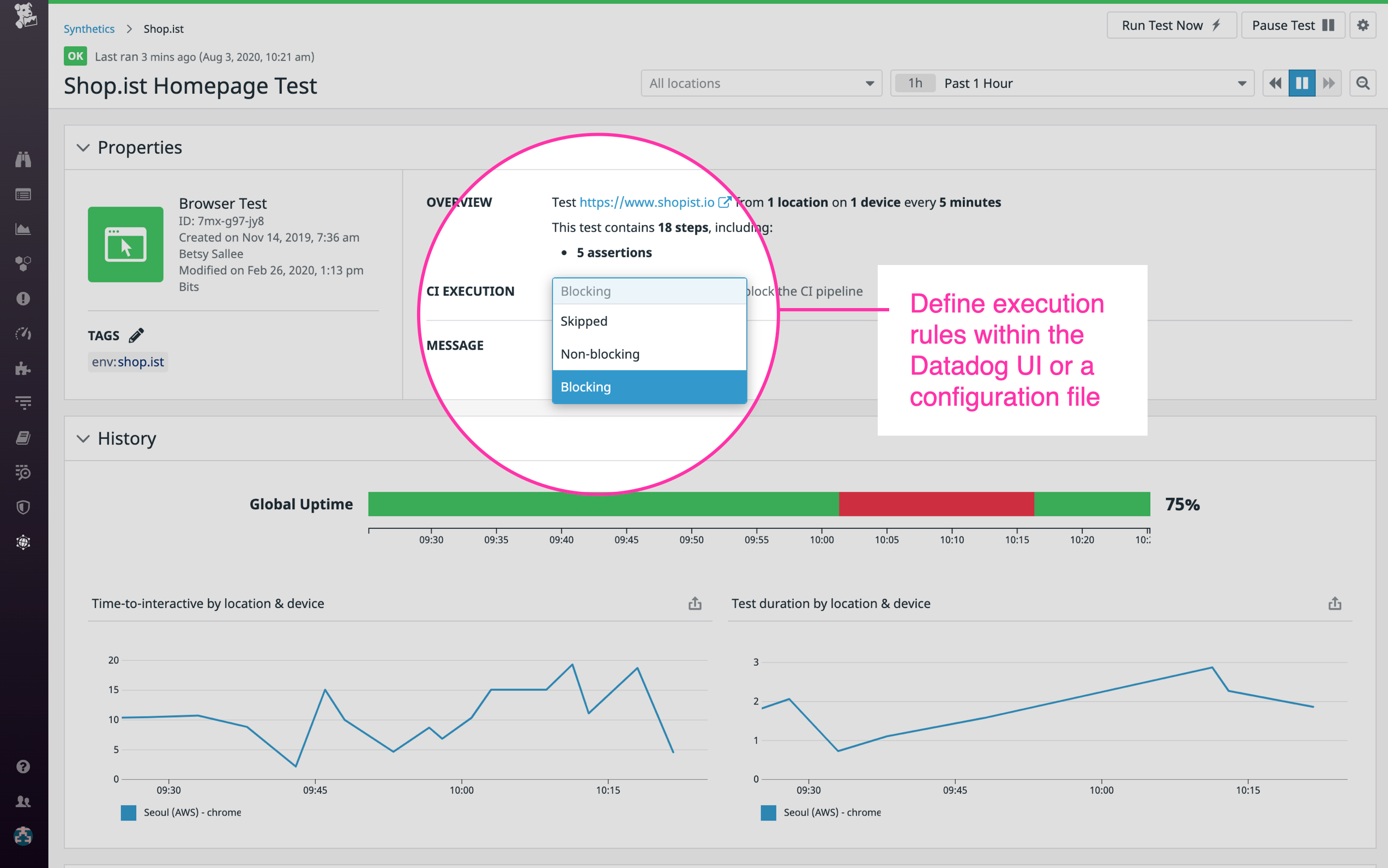This screenshot has width=1388, height=868.
Task: Open the All locations dropdown
Action: (761, 83)
